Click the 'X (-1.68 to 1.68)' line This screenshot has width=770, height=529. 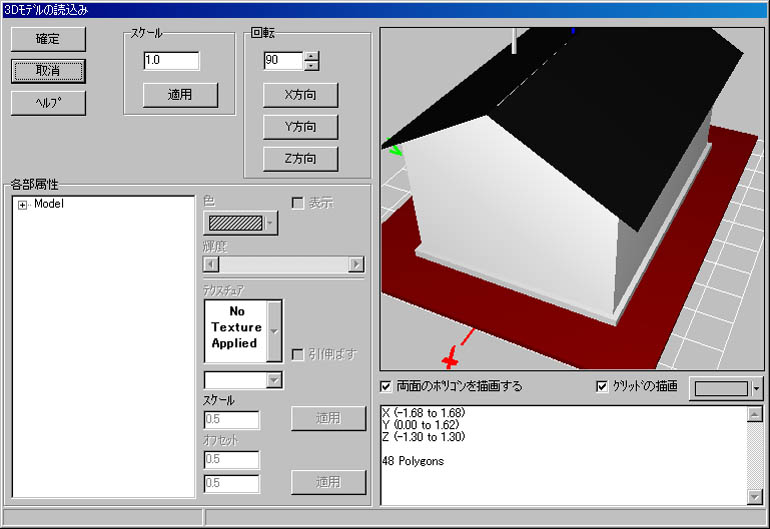pyautogui.click(x=423, y=413)
